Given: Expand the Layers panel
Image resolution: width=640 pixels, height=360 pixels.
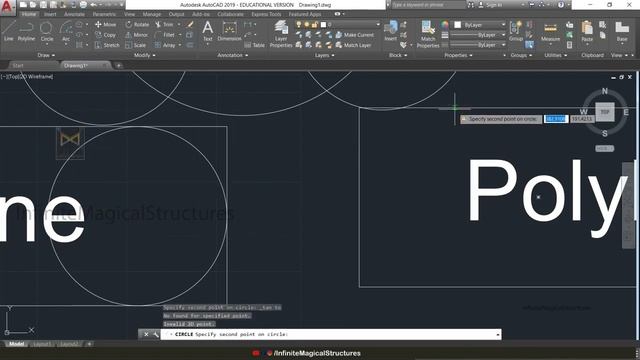Looking at the screenshot, I should (x=324, y=55).
